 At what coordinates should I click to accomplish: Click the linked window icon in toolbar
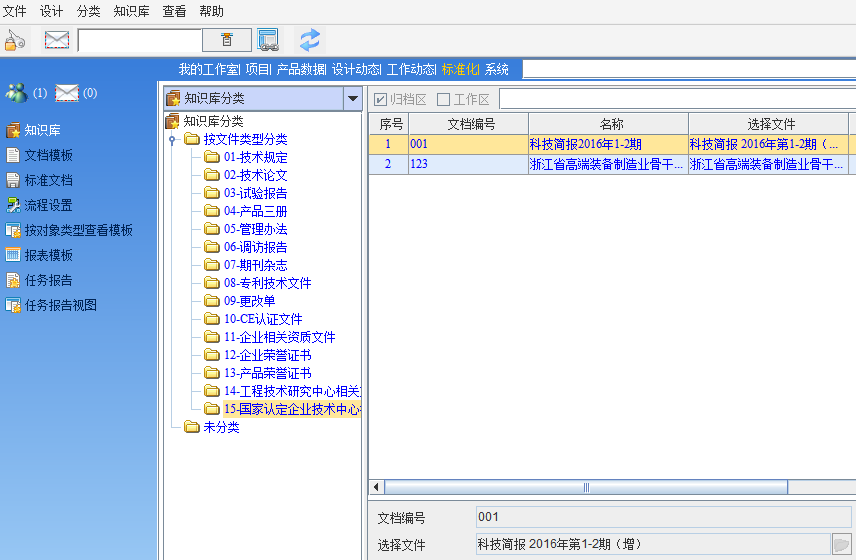(x=268, y=40)
